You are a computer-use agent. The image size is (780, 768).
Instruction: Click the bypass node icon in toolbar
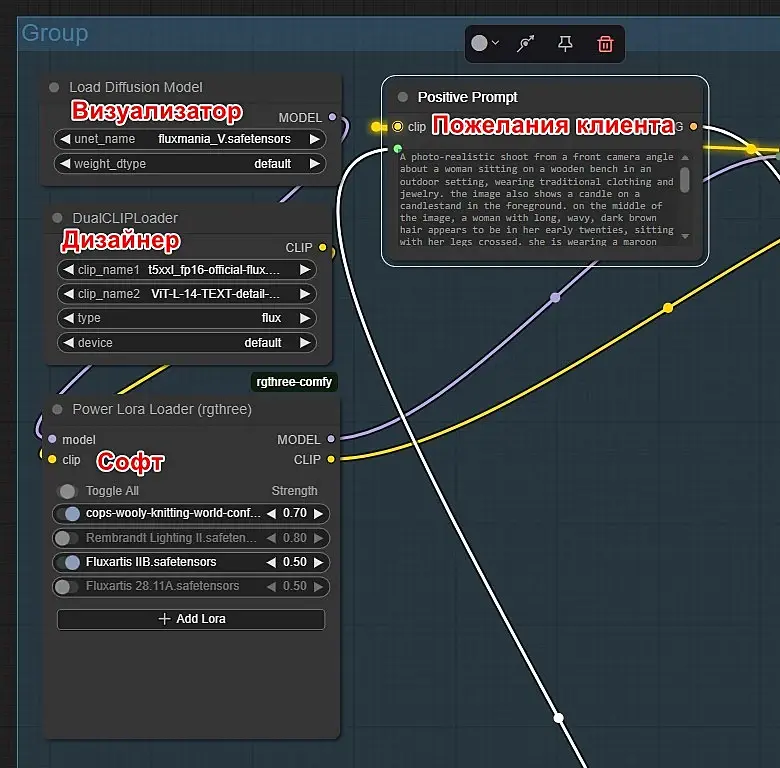(x=525, y=44)
